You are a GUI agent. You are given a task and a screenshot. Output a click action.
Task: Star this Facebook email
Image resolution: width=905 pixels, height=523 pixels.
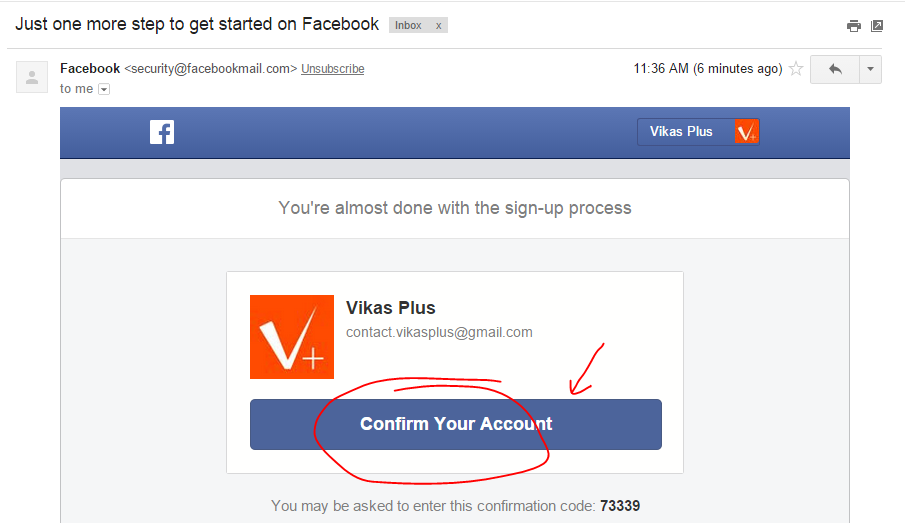[x=796, y=69]
